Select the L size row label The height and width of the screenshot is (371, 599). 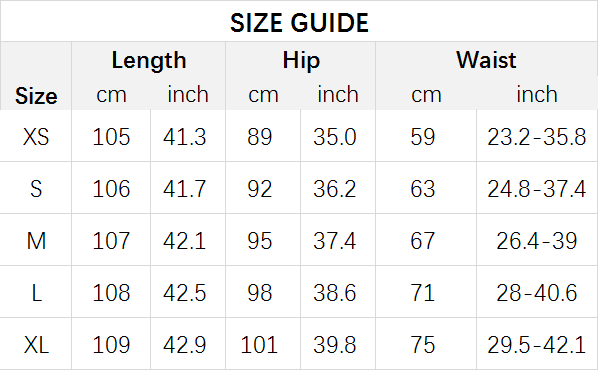pyautogui.click(x=36, y=293)
